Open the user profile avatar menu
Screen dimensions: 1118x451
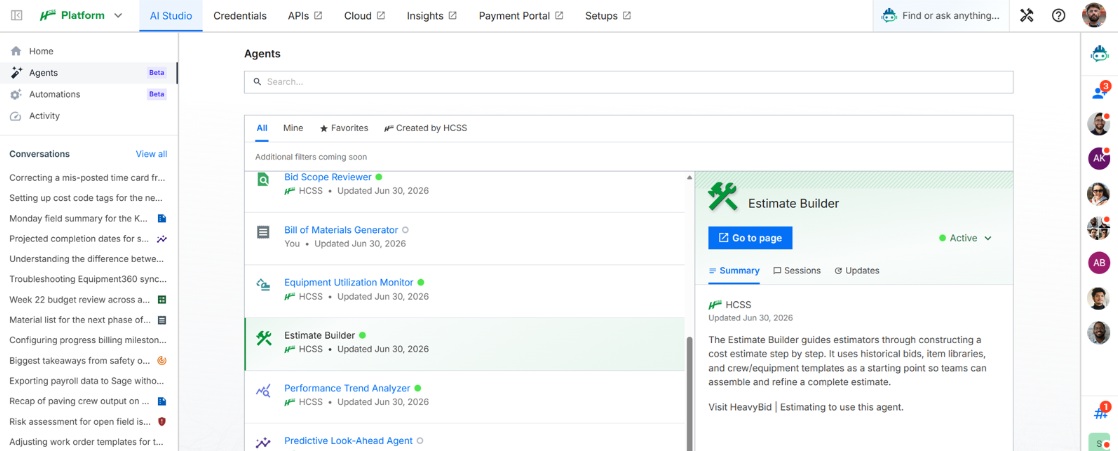[x=1094, y=16]
